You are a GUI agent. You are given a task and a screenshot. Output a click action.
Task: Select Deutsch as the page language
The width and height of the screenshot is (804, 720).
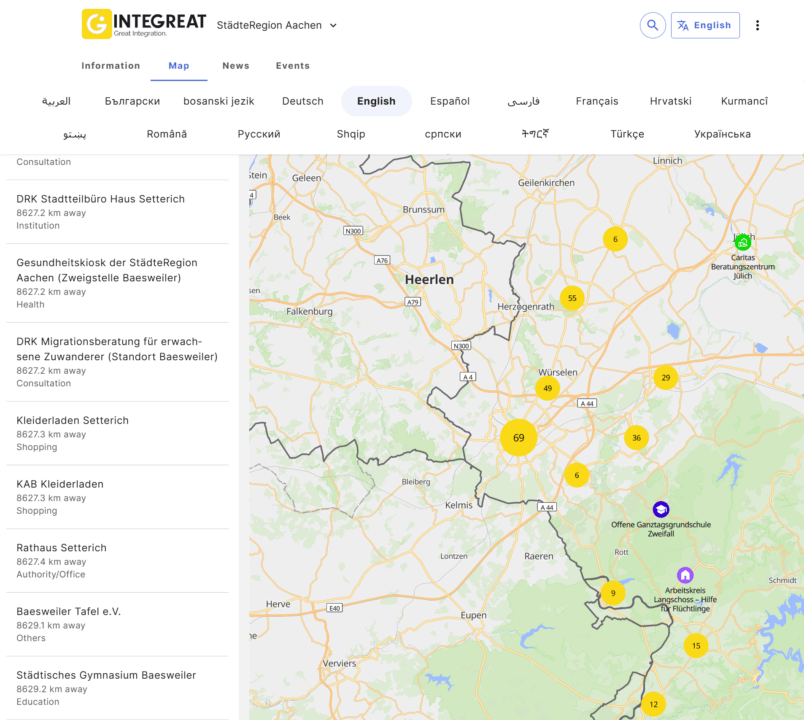[x=303, y=101]
